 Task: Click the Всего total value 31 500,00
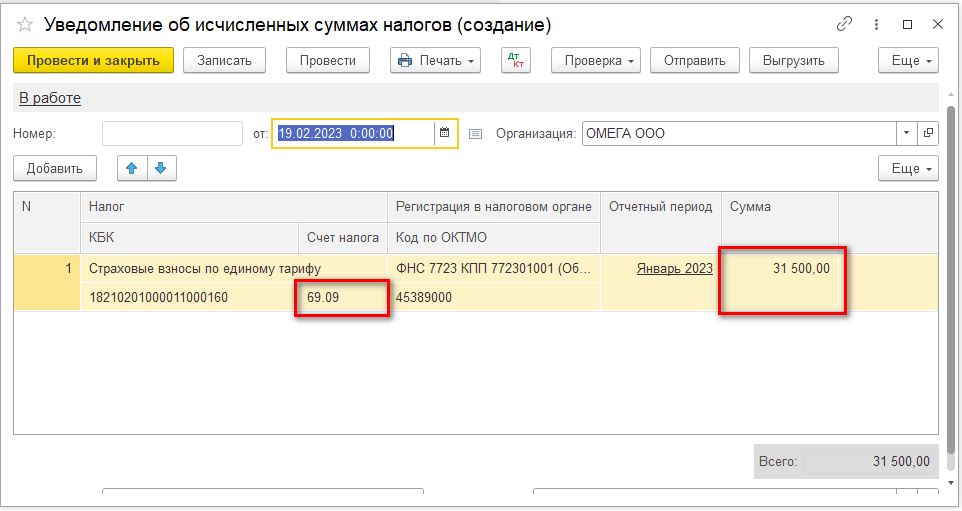pyautogui.click(x=868, y=461)
